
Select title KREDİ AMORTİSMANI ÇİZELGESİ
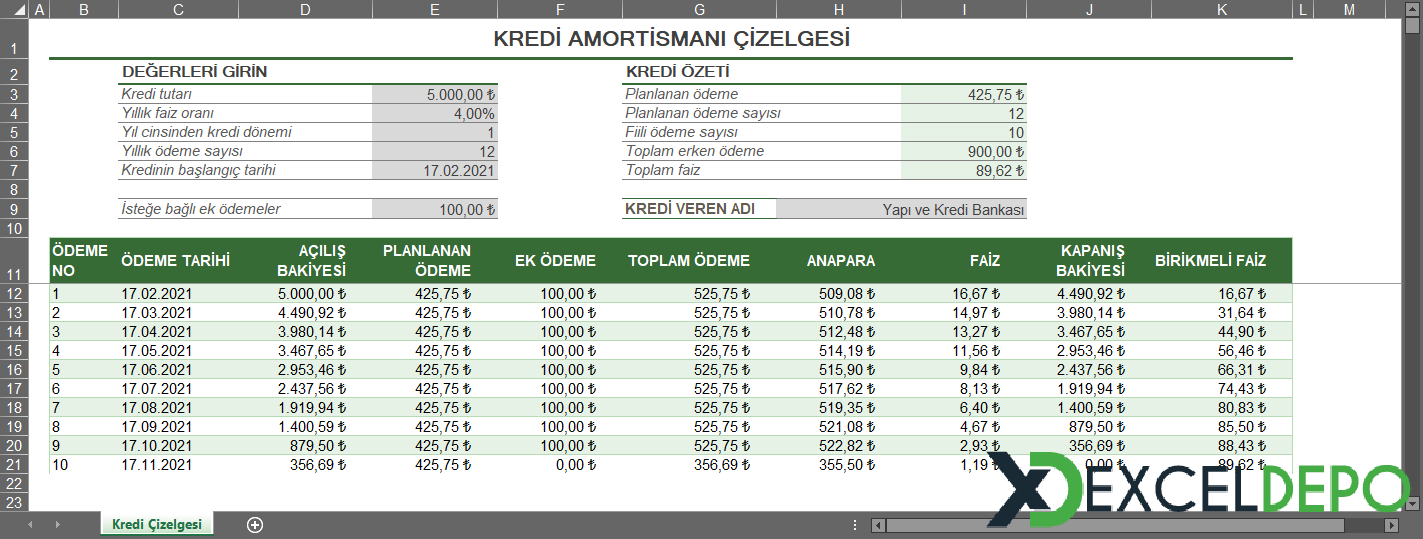671,39
